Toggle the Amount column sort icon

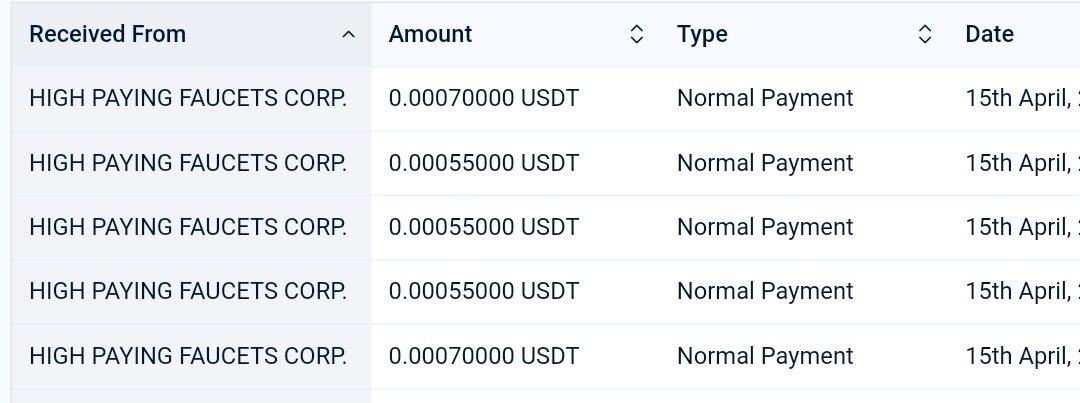click(x=637, y=34)
